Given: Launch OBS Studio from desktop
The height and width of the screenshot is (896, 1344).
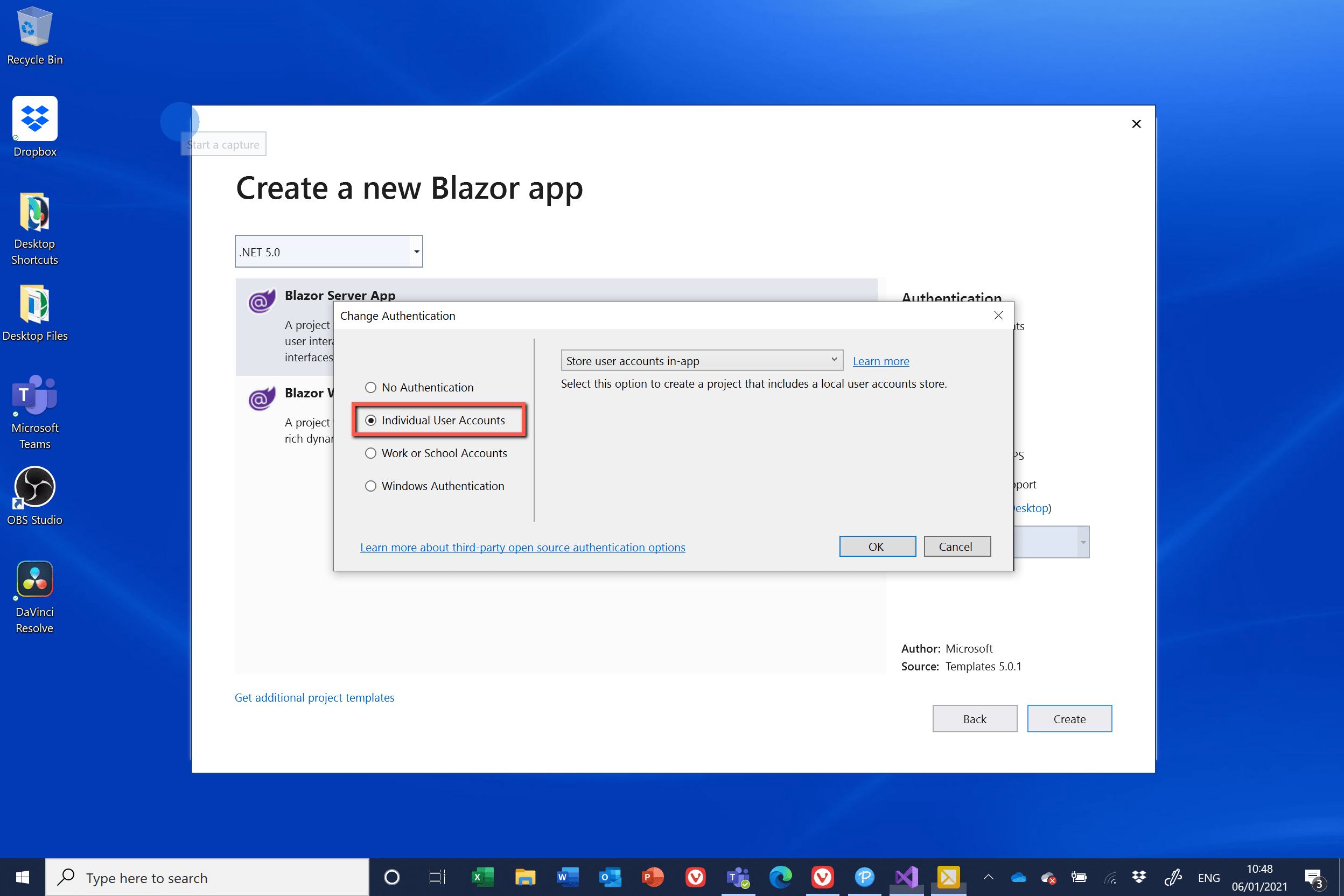Looking at the screenshot, I should [x=35, y=496].
